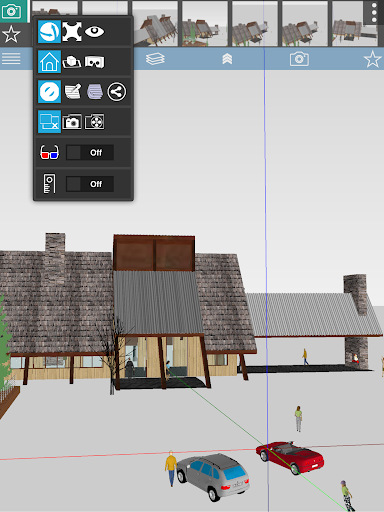The width and height of the screenshot is (384, 512).
Task: Open the hamburger menu in blue bar
Action: 11,59
